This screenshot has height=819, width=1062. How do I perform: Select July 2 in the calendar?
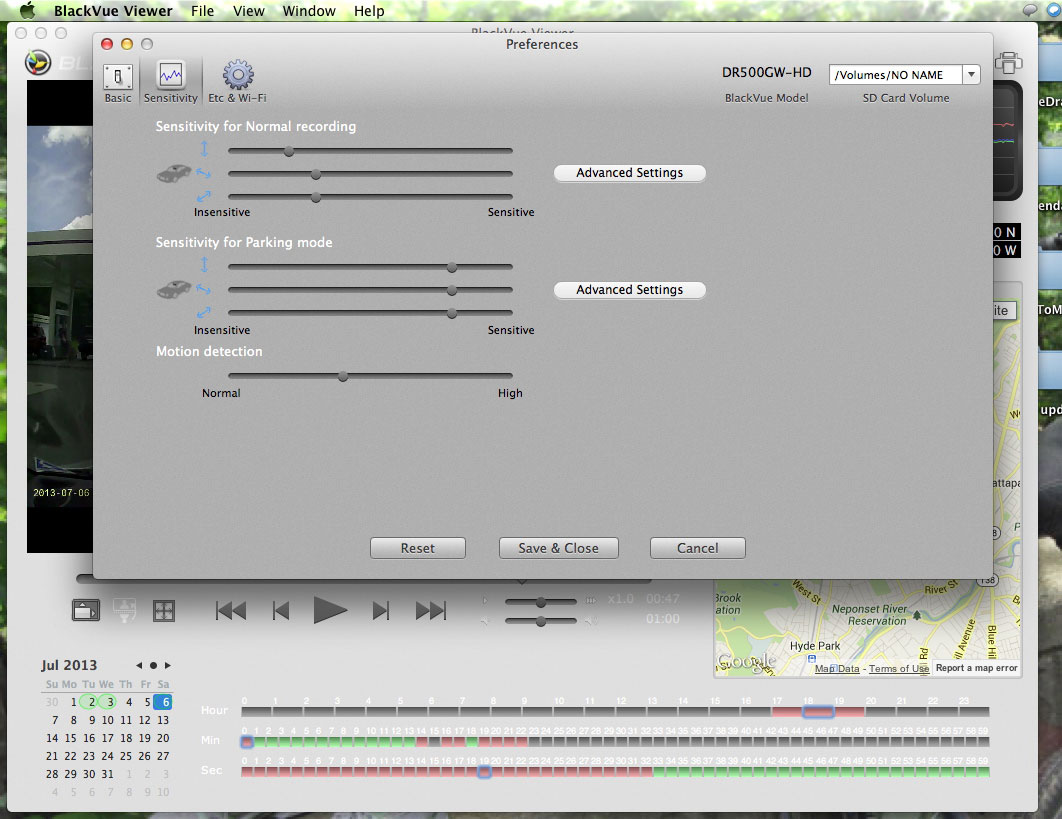91,702
